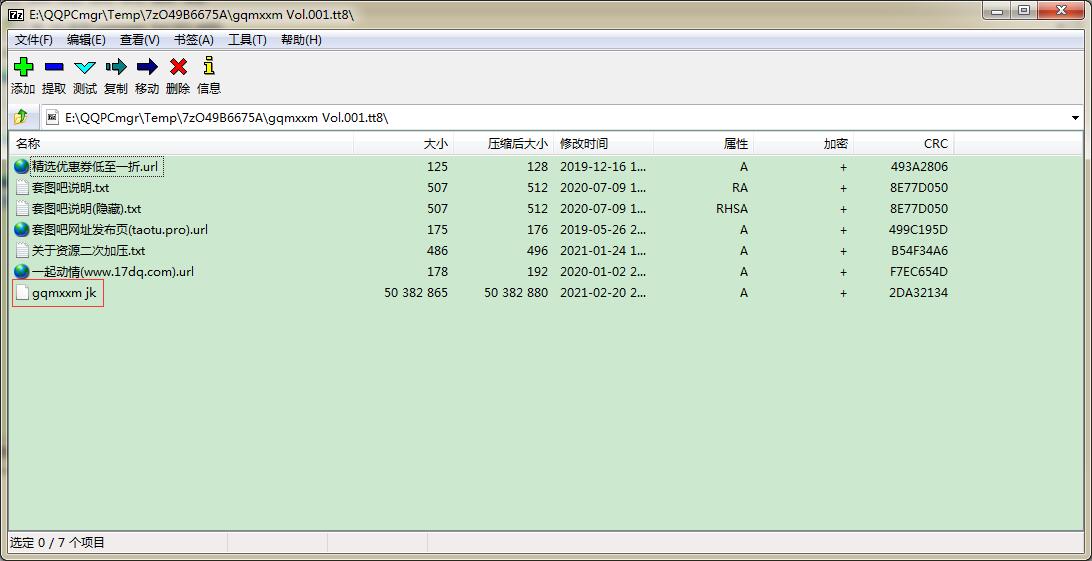Click the Move (移动) toolbar icon
This screenshot has height=561, width=1092.
[x=147, y=67]
